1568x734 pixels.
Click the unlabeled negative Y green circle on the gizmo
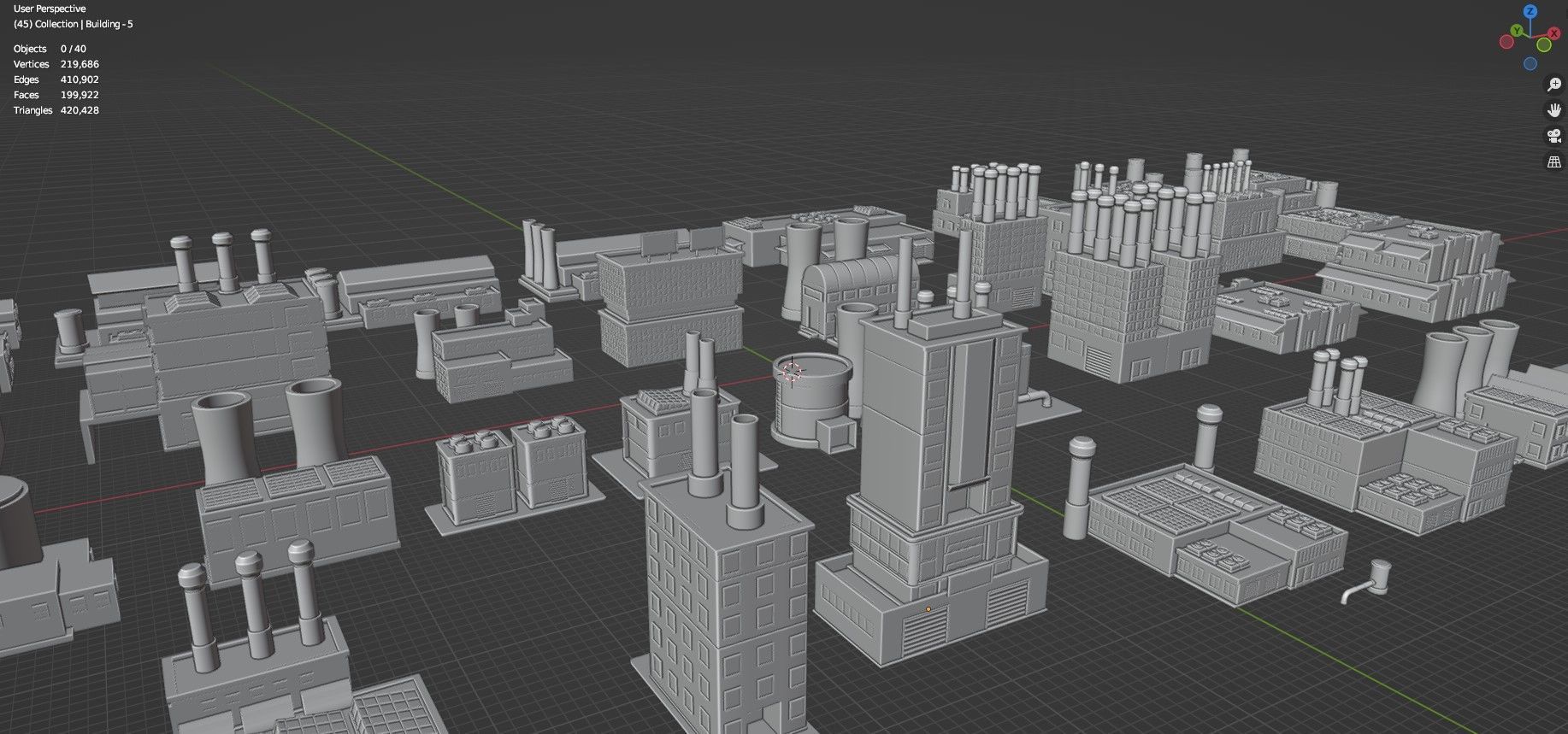click(1544, 45)
